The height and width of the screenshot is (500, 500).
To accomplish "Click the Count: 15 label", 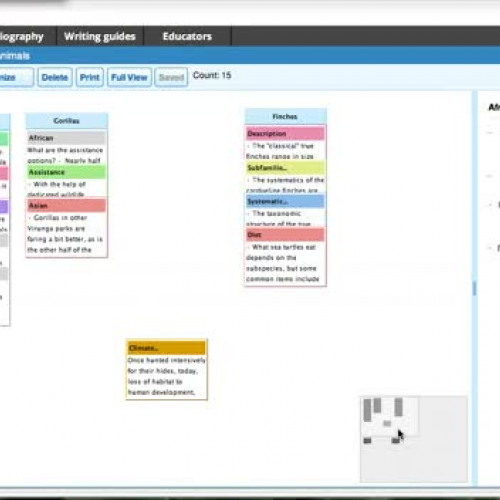I will click(x=212, y=75).
